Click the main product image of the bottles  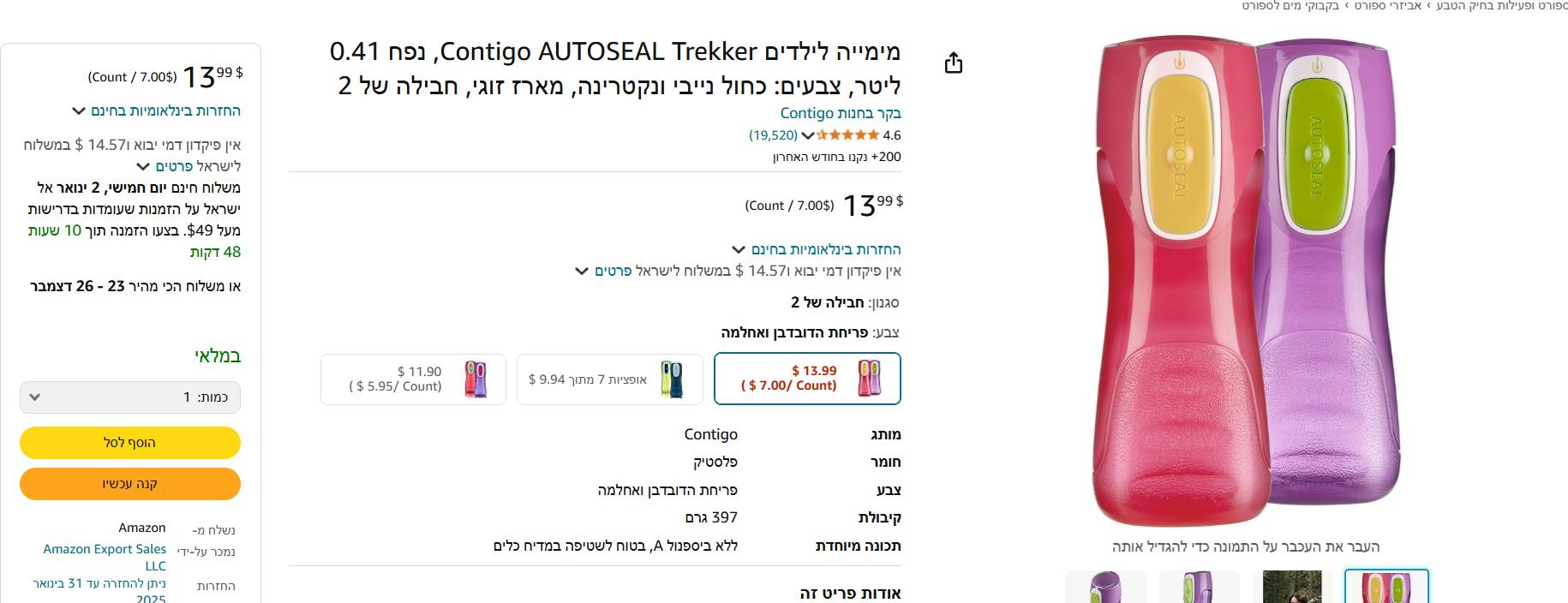1246,283
